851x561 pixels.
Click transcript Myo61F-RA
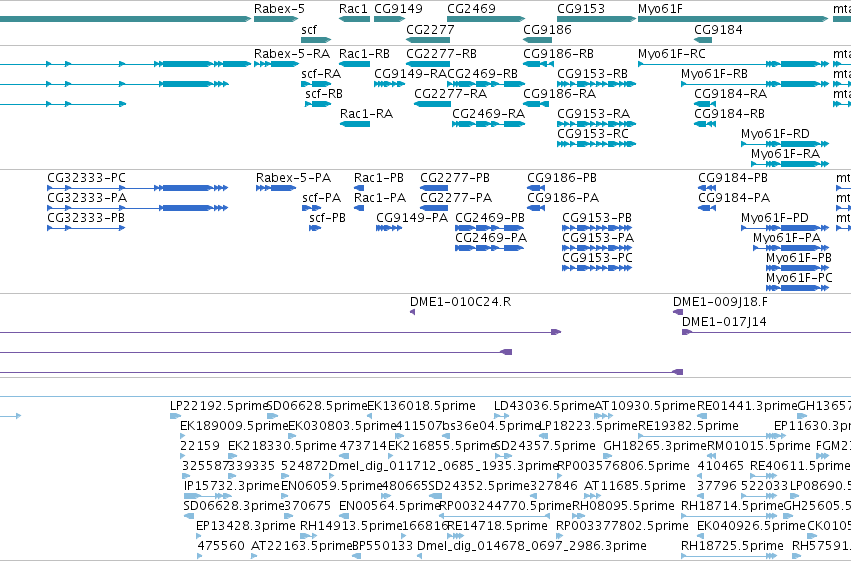[785, 154]
